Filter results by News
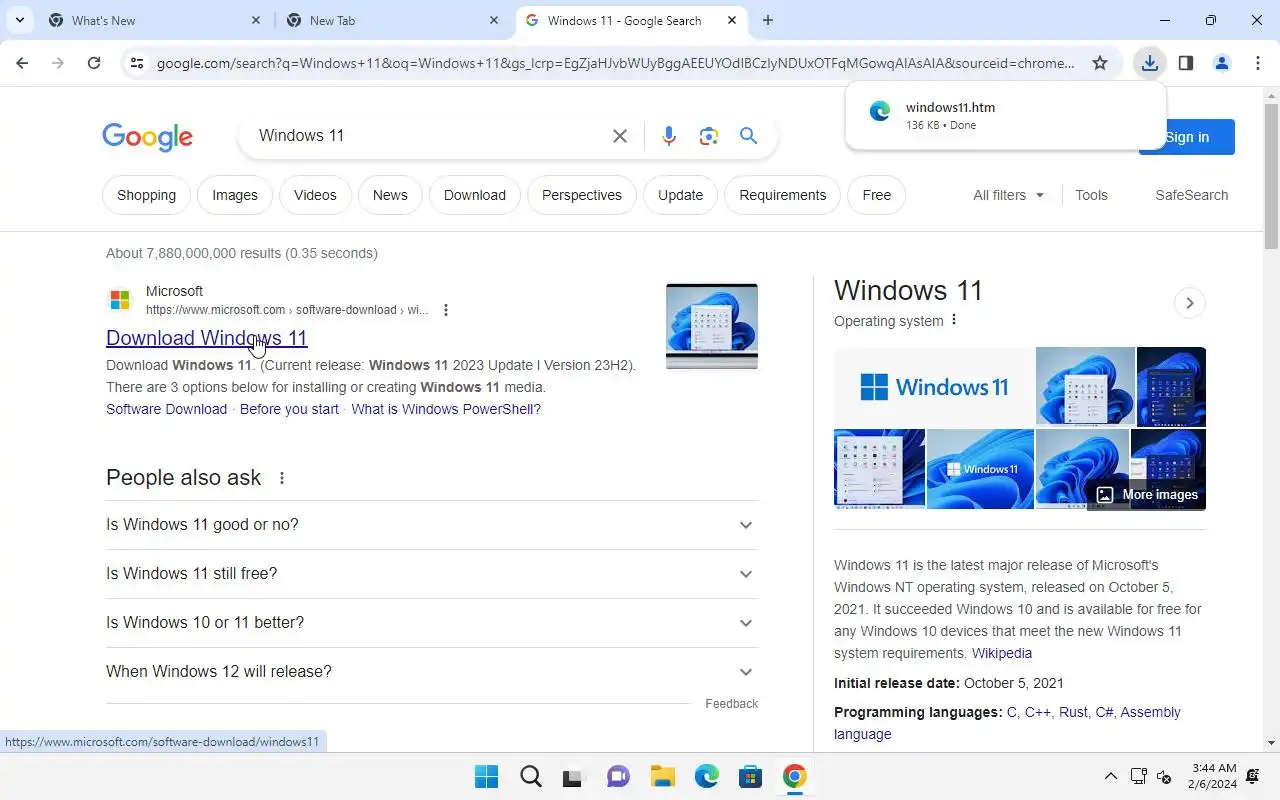Viewport: 1280px width, 800px height. click(x=390, y=195)
